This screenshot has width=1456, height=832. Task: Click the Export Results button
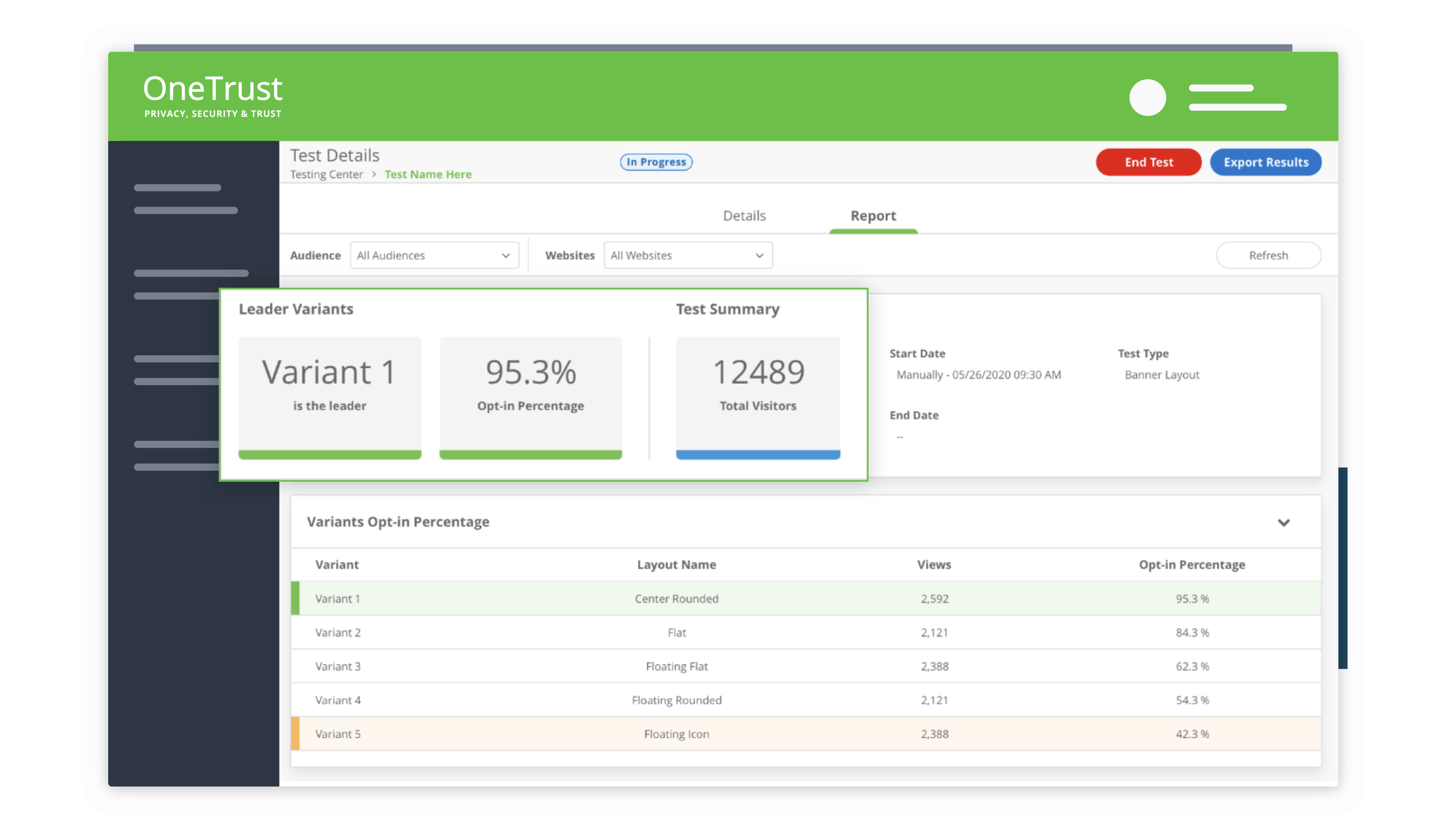pos(1266,162)
